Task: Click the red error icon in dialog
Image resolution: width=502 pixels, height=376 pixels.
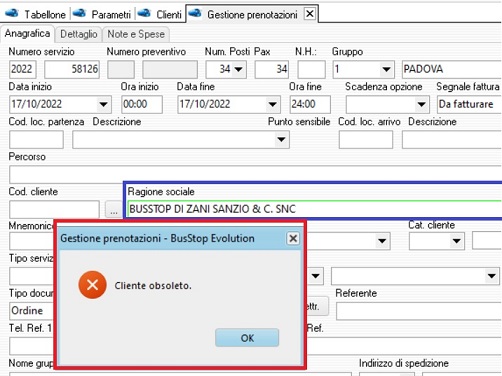Action: [92, 285]
